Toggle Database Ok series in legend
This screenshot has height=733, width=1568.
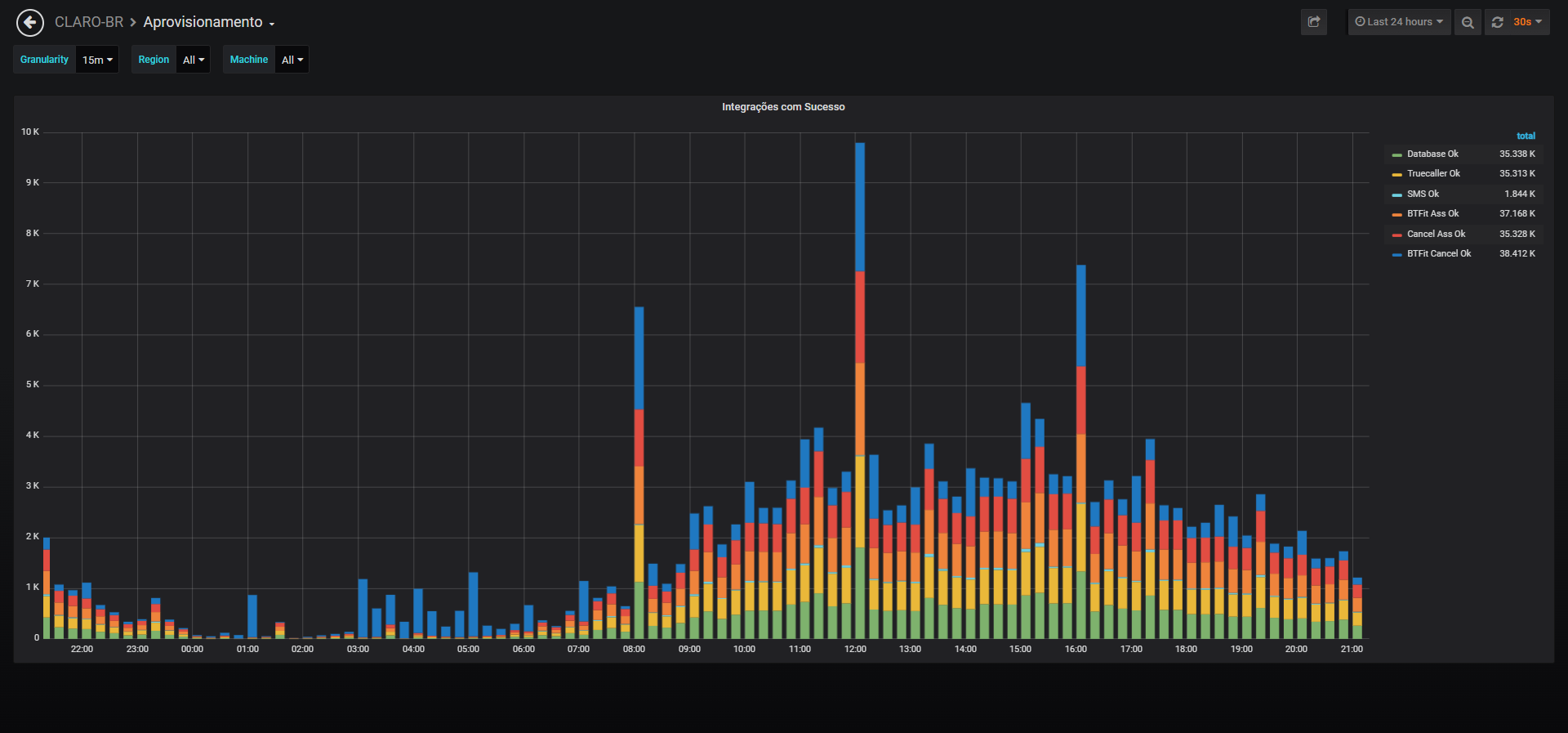coord(1432,154)
